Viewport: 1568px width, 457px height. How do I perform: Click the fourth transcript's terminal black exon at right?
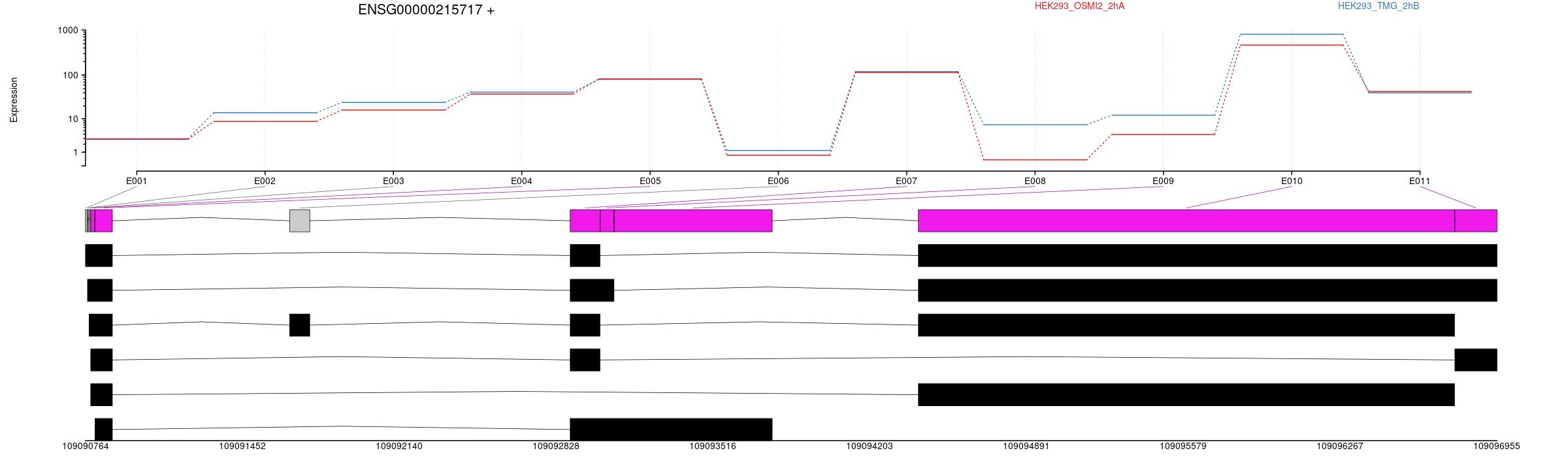pos(1476,360)
